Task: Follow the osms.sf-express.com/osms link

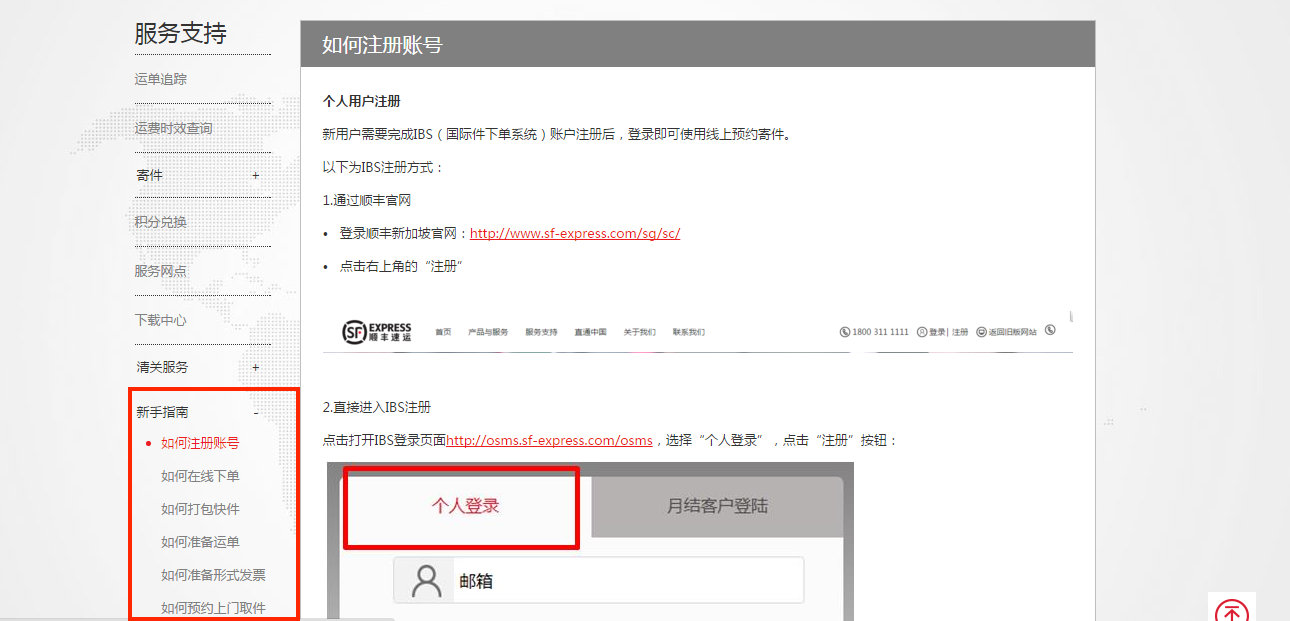Action: pyautogui.click(x=549, y=440)
